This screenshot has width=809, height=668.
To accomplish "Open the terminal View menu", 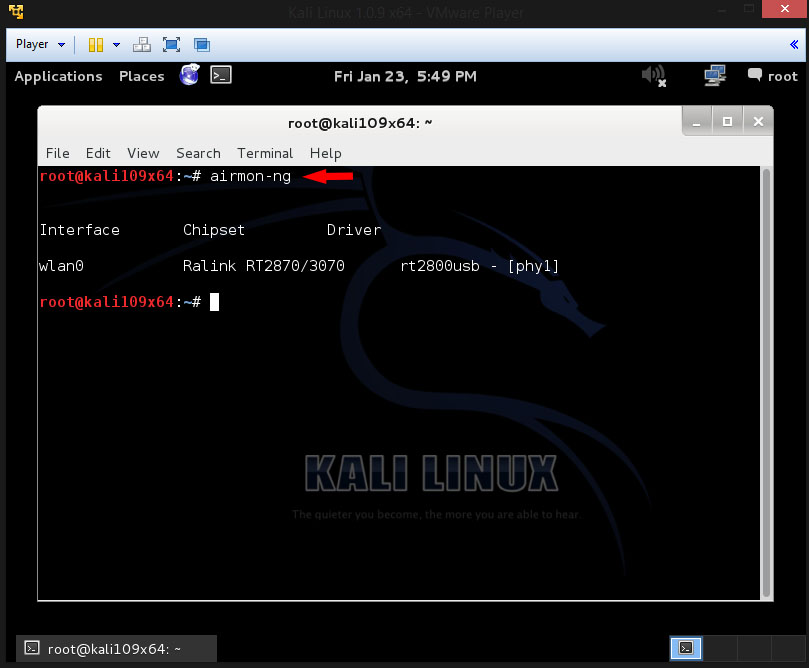I will [x=143, y=153].
